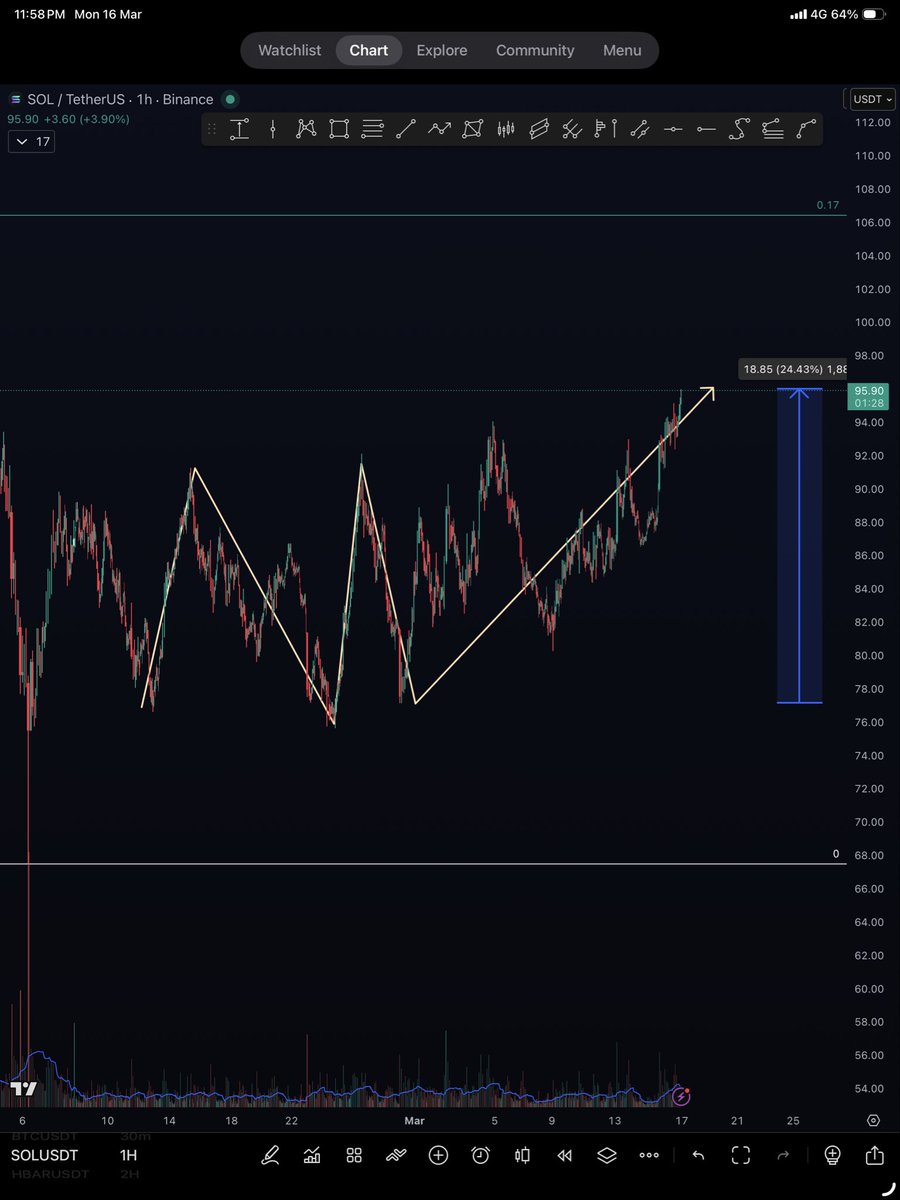Open the indicators chart icon
Screen dimensions: 900x1200
coord(312,1155)
